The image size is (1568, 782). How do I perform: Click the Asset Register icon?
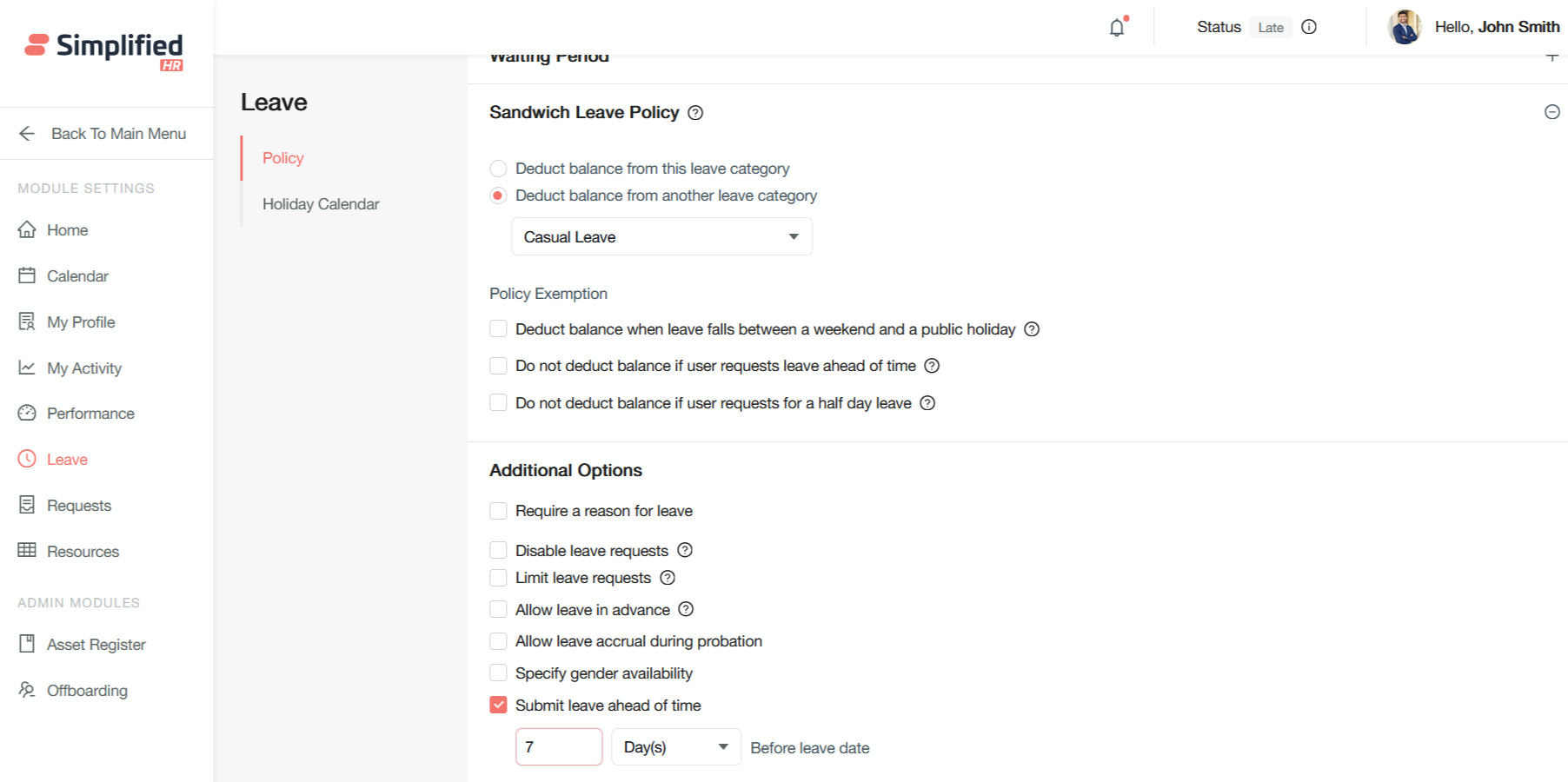point(28,644)
